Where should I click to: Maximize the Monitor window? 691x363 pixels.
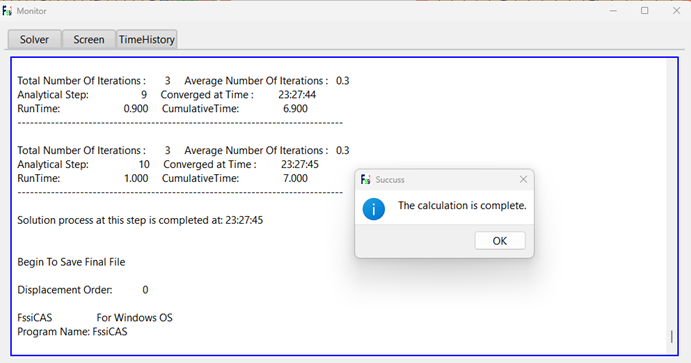[x=645, y=11]
